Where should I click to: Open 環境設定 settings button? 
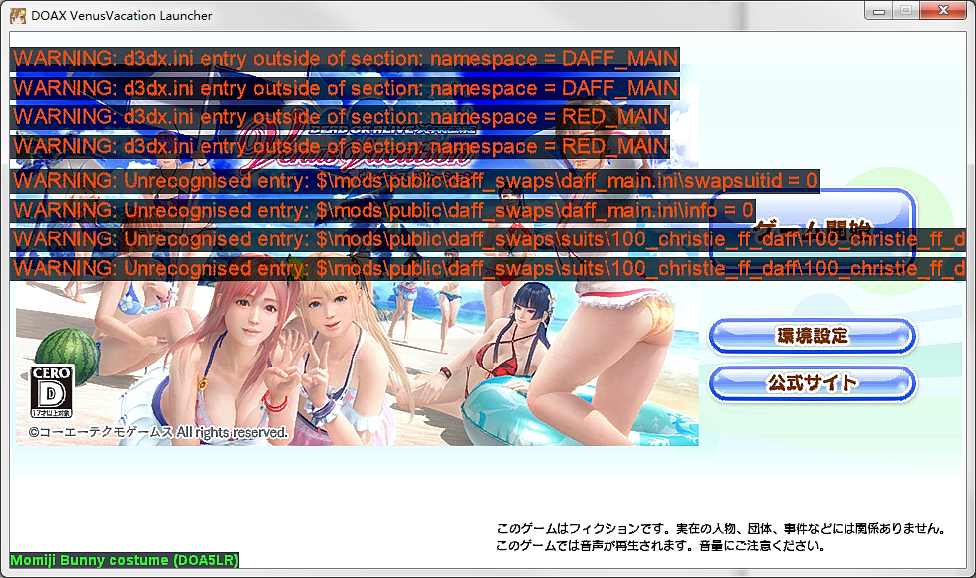coord(812,336)
